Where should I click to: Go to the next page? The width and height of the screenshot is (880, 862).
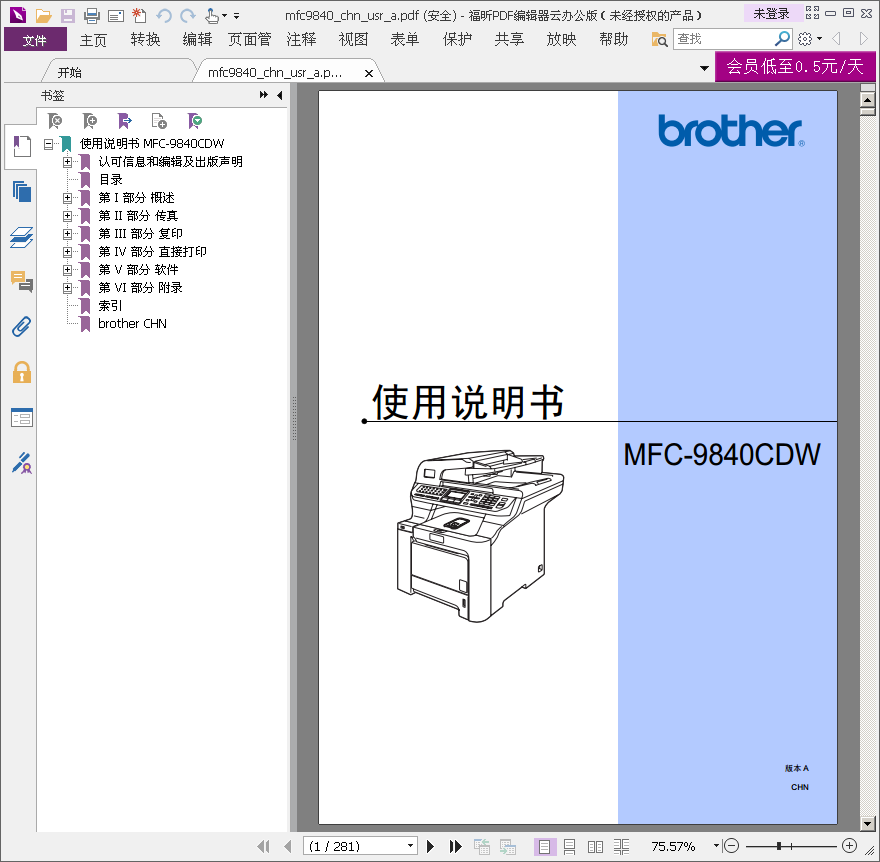coord(430,846)
